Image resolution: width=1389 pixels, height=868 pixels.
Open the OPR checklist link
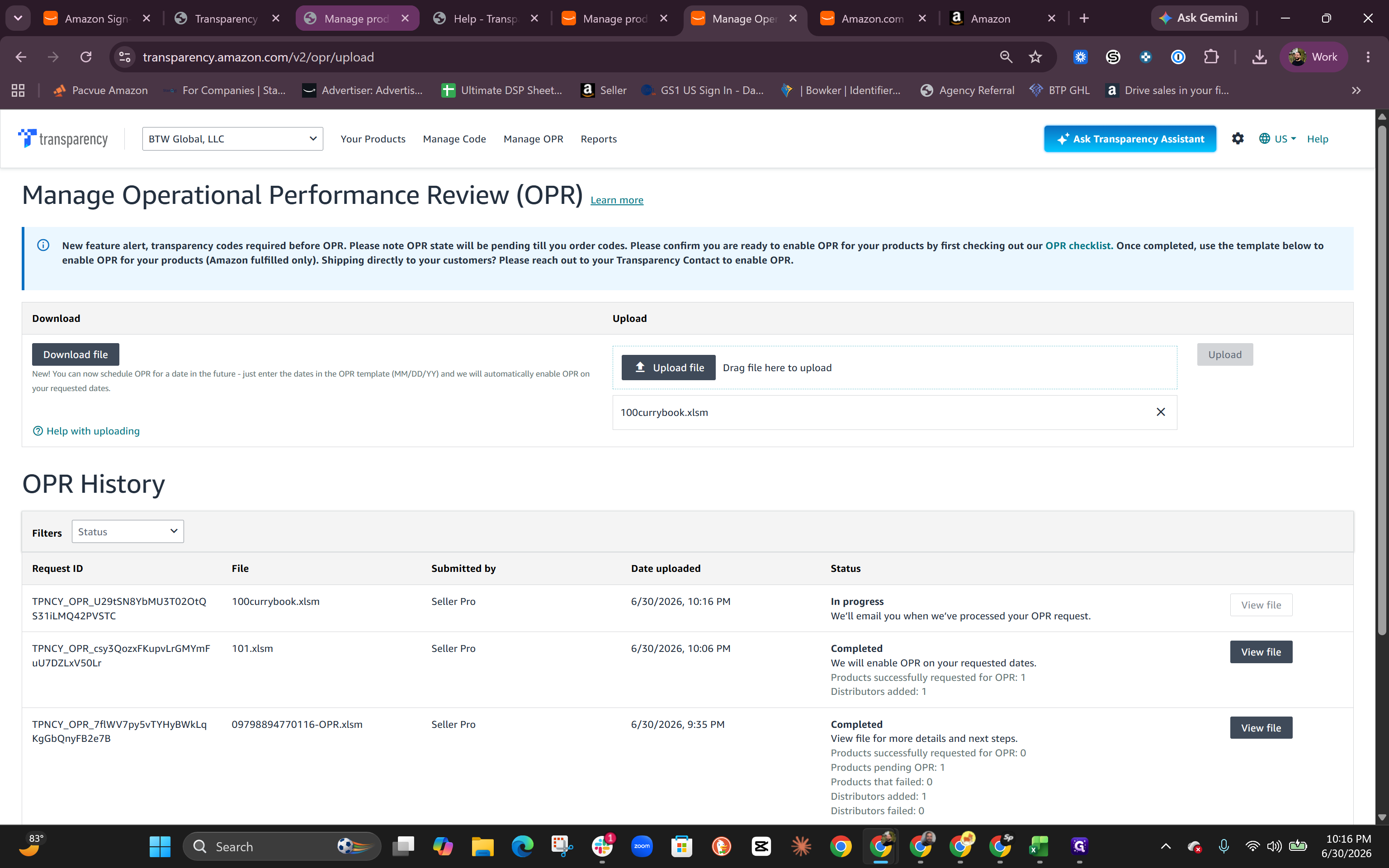pos(1079,245)
